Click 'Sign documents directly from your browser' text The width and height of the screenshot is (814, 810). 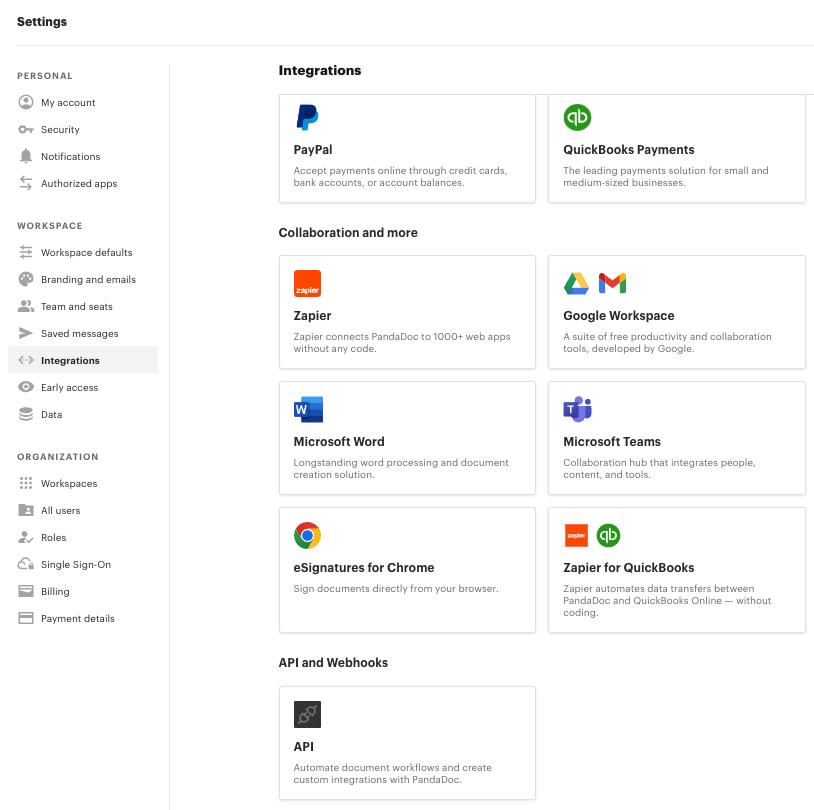396,588
